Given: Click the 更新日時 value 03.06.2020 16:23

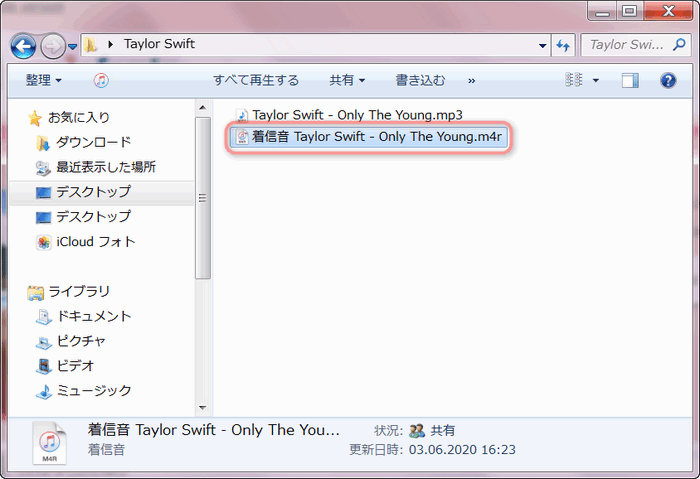Looking at the screenshot, I should [462, 450].
